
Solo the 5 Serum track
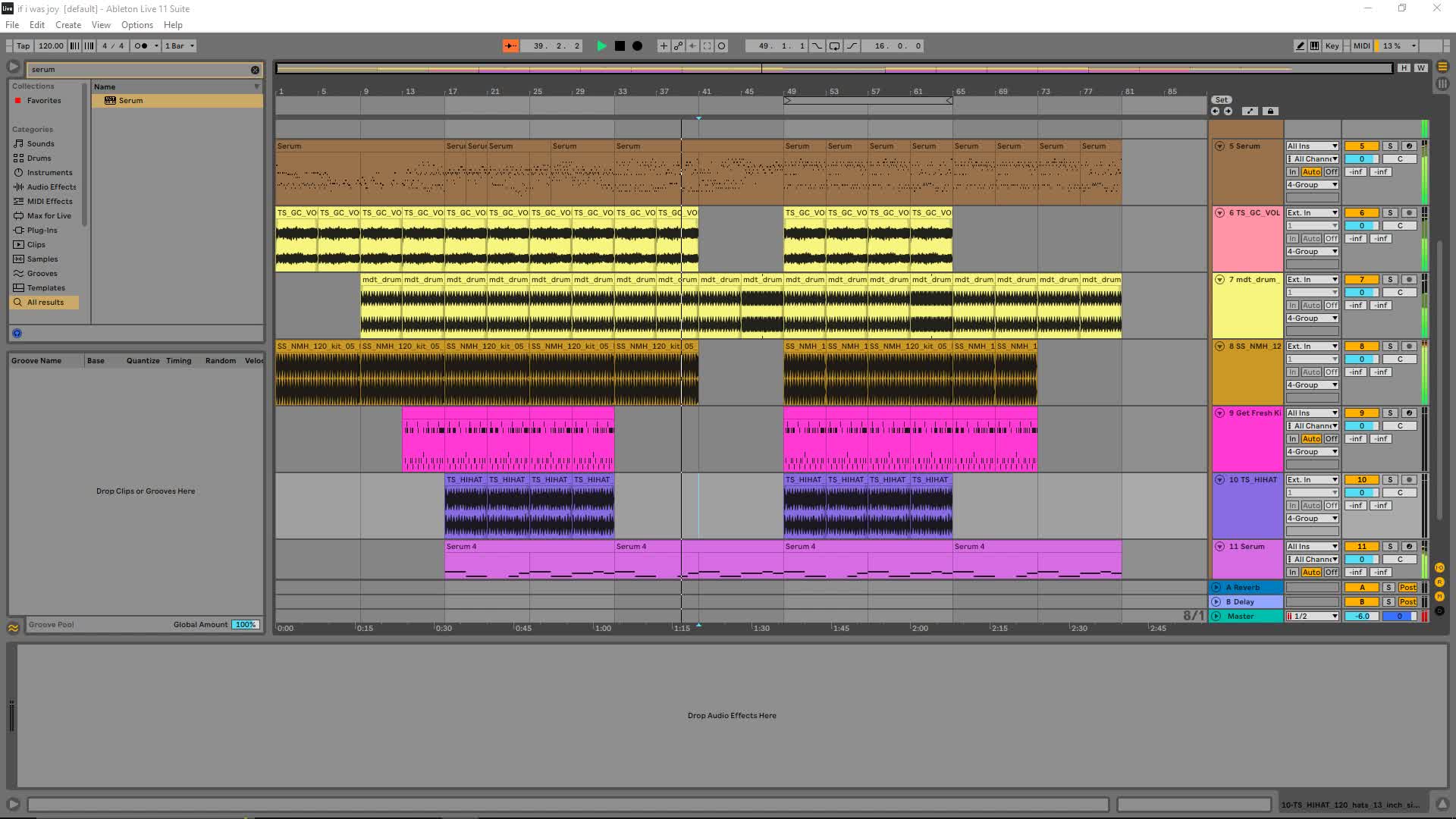point(1390,146)
